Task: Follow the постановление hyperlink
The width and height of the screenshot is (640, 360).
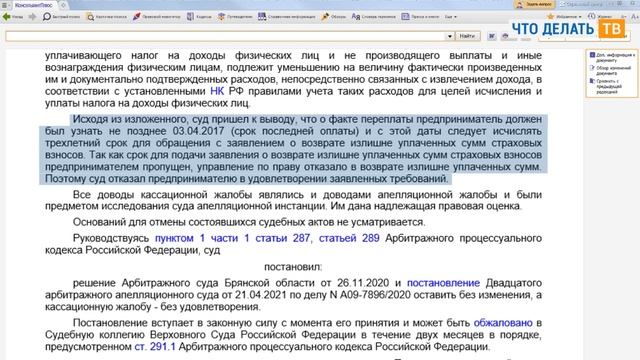Action: click(x=443, y=283)
